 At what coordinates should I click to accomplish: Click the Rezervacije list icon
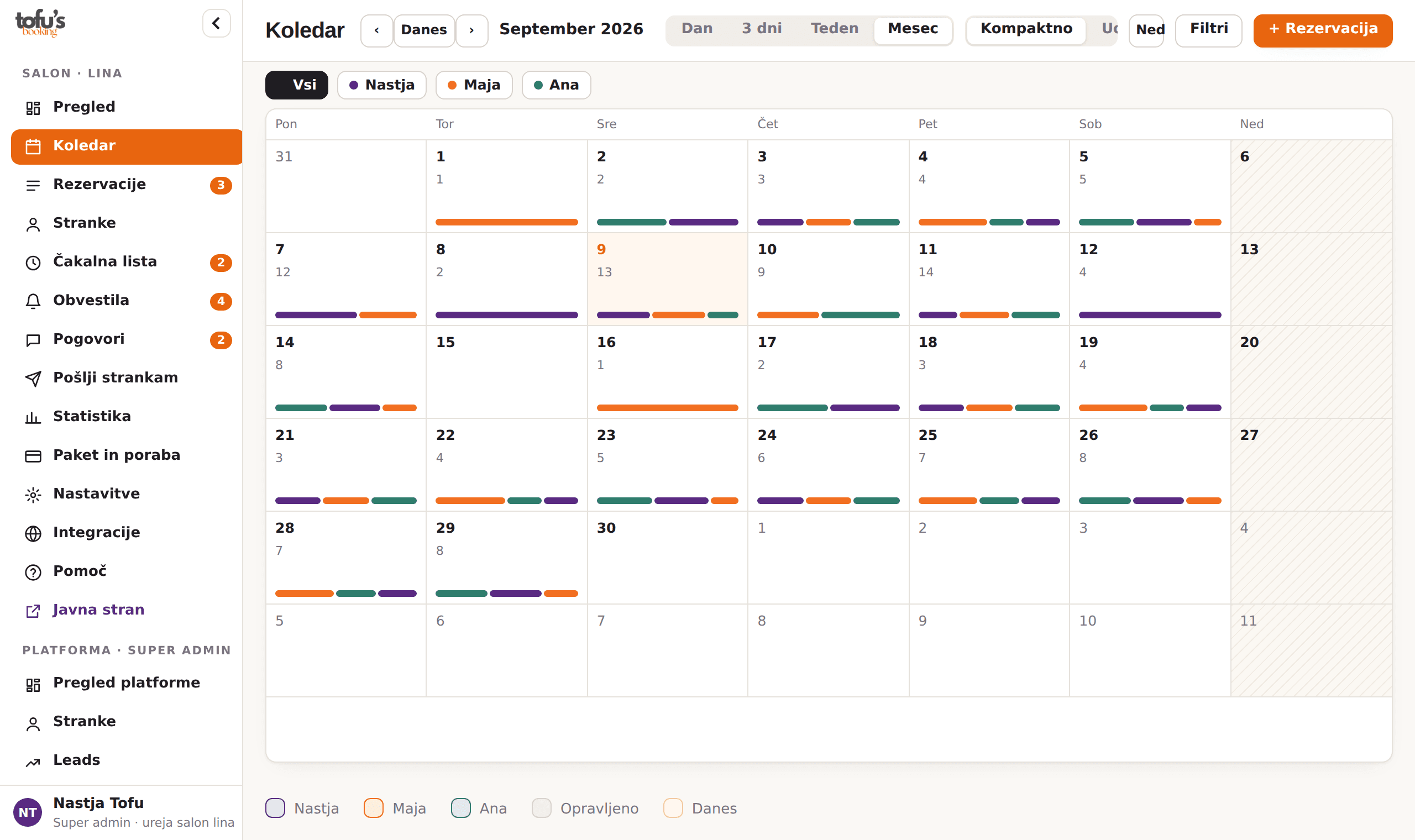pos(33,185)
